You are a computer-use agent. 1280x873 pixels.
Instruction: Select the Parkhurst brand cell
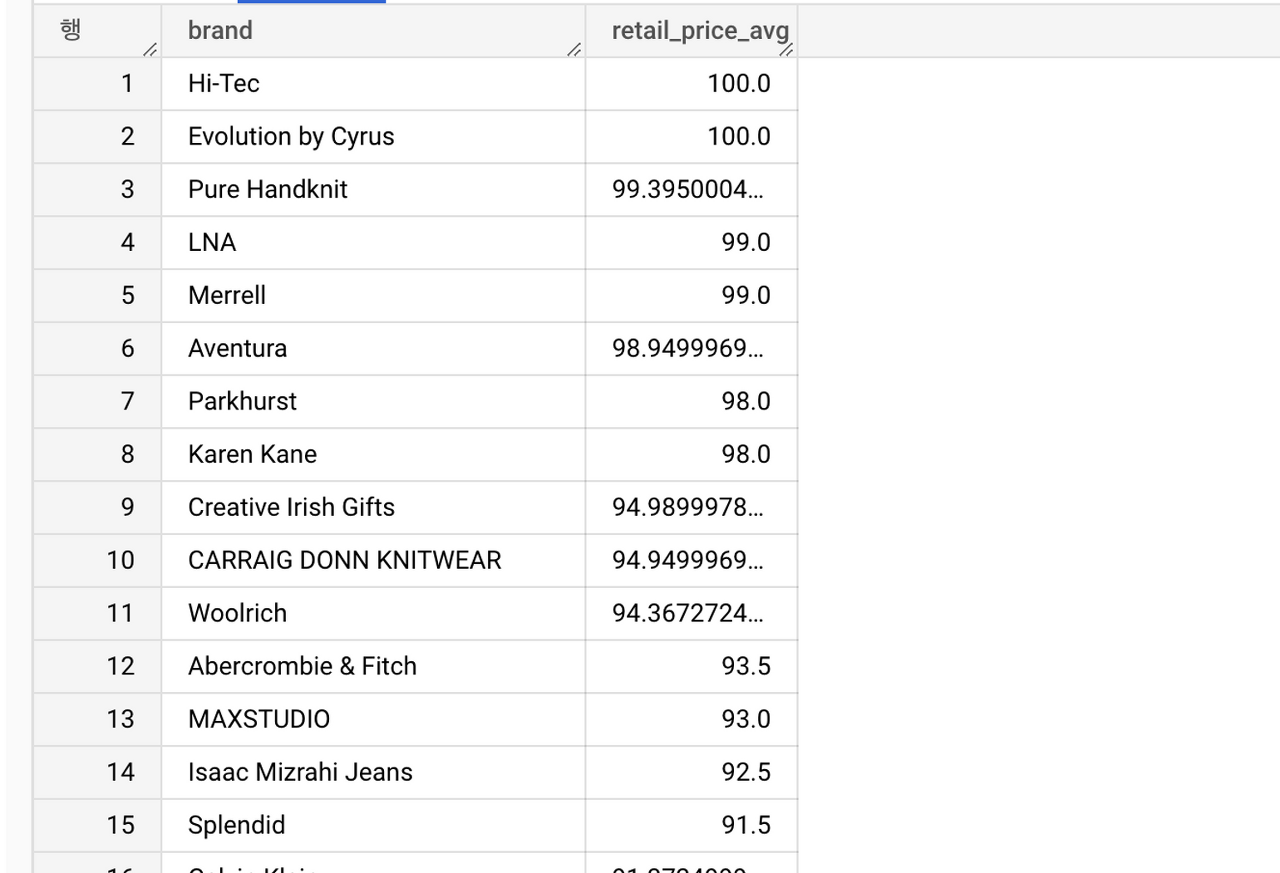point(373,402)
